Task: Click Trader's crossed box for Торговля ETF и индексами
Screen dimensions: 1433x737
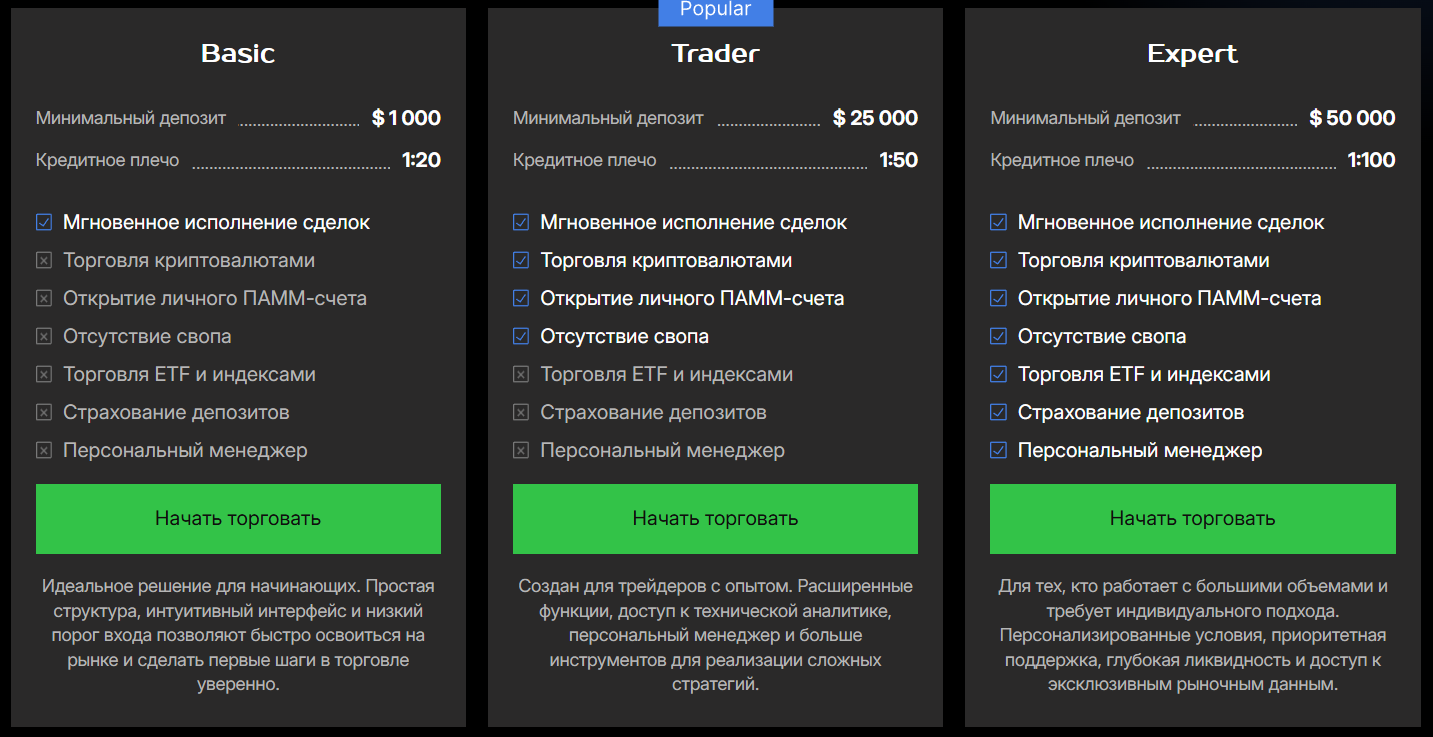Action: 521,374
